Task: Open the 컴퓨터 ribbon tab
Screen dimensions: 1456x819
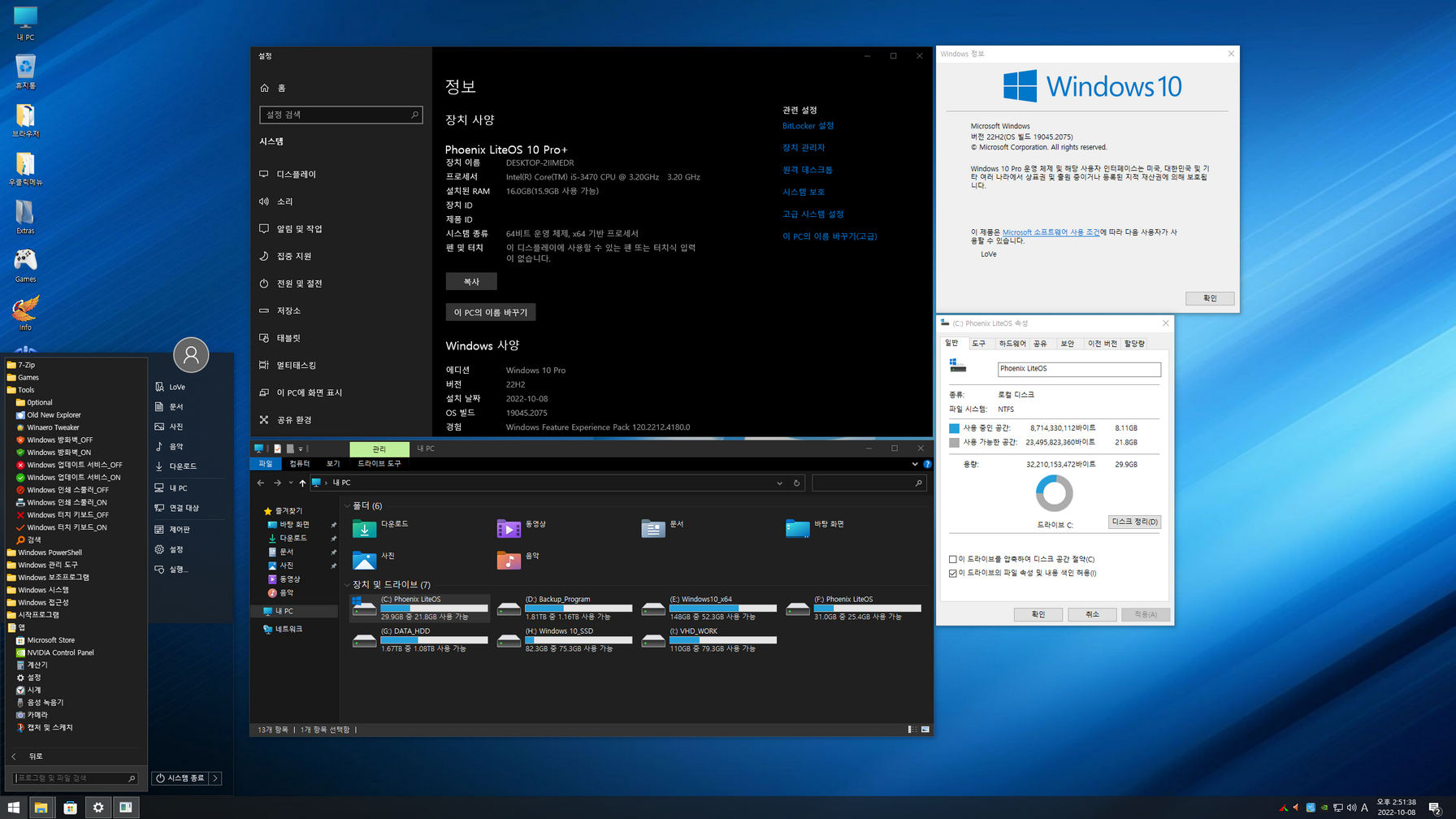Action: pos(300,463)
